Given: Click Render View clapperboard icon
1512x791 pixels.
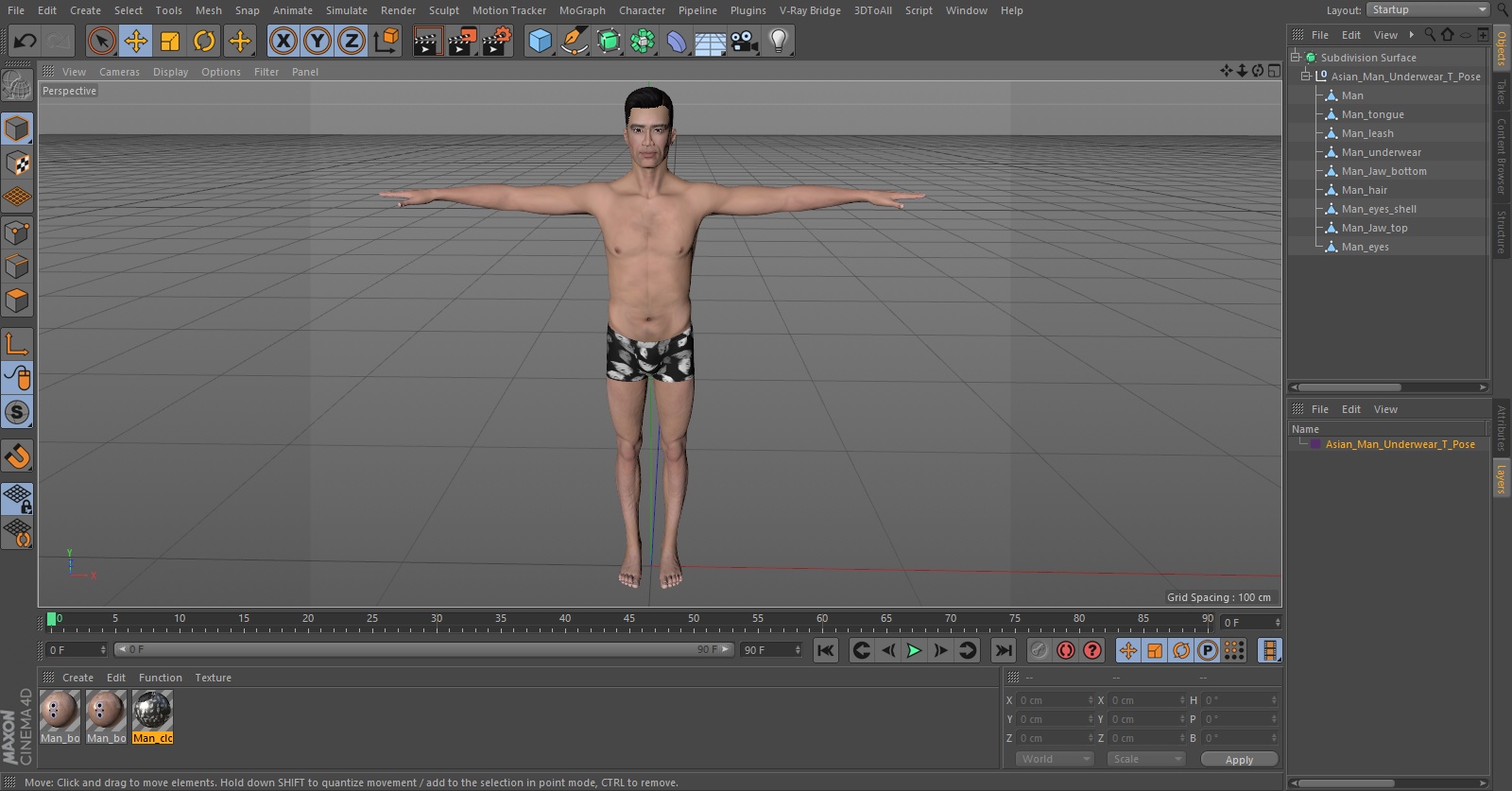Looking at the screenshot, I should 427,41.
